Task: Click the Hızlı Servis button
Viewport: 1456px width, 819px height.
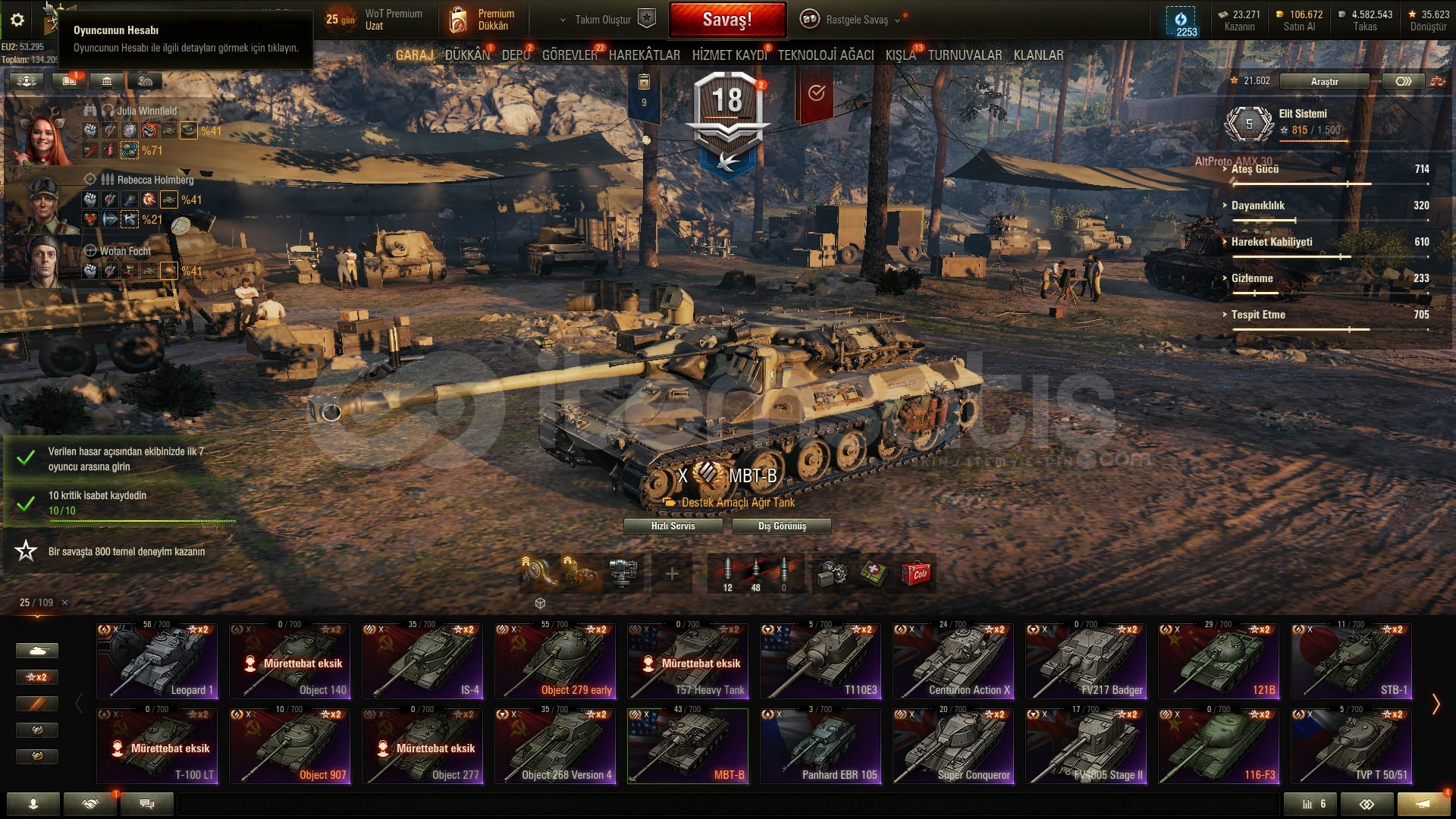Action: point(673,526)
